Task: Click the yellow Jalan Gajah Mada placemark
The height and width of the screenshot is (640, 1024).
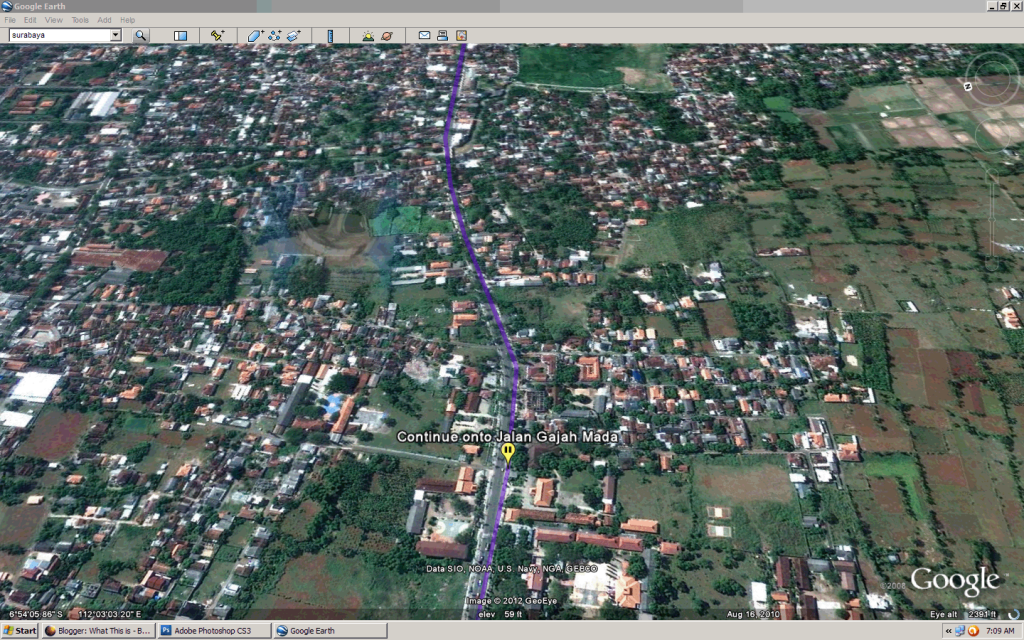Action: 508,451
